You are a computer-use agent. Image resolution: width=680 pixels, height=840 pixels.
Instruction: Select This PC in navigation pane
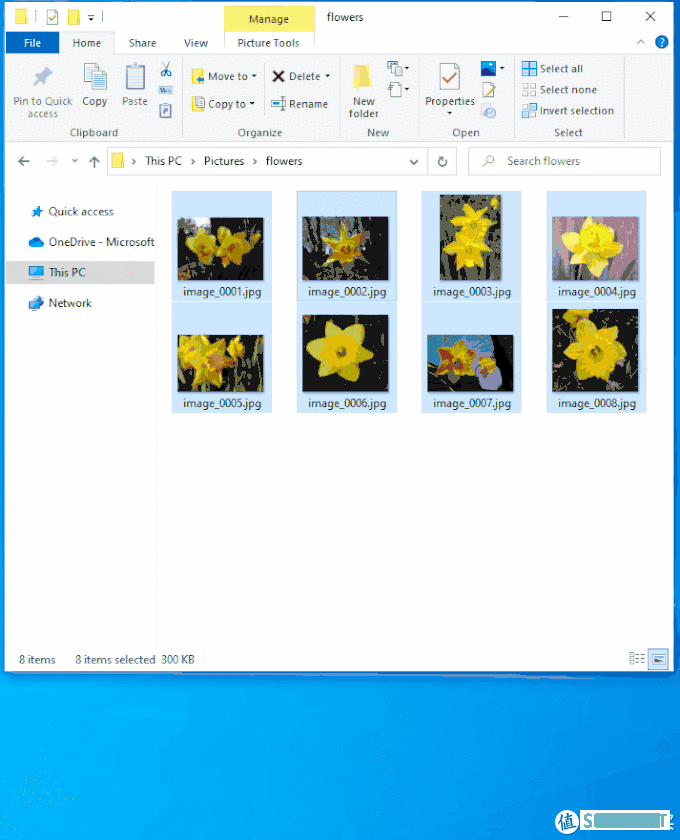[x=81, y=273]
